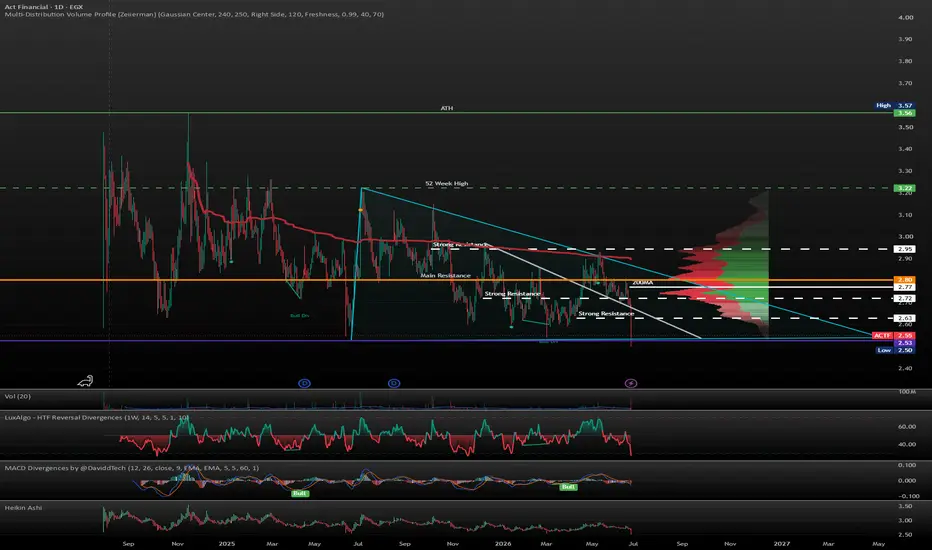Viewport: 932px width, 550px height.
Task: Click the 2025 label on time axis
Action: pyautogui.click(x=226, y=543)
